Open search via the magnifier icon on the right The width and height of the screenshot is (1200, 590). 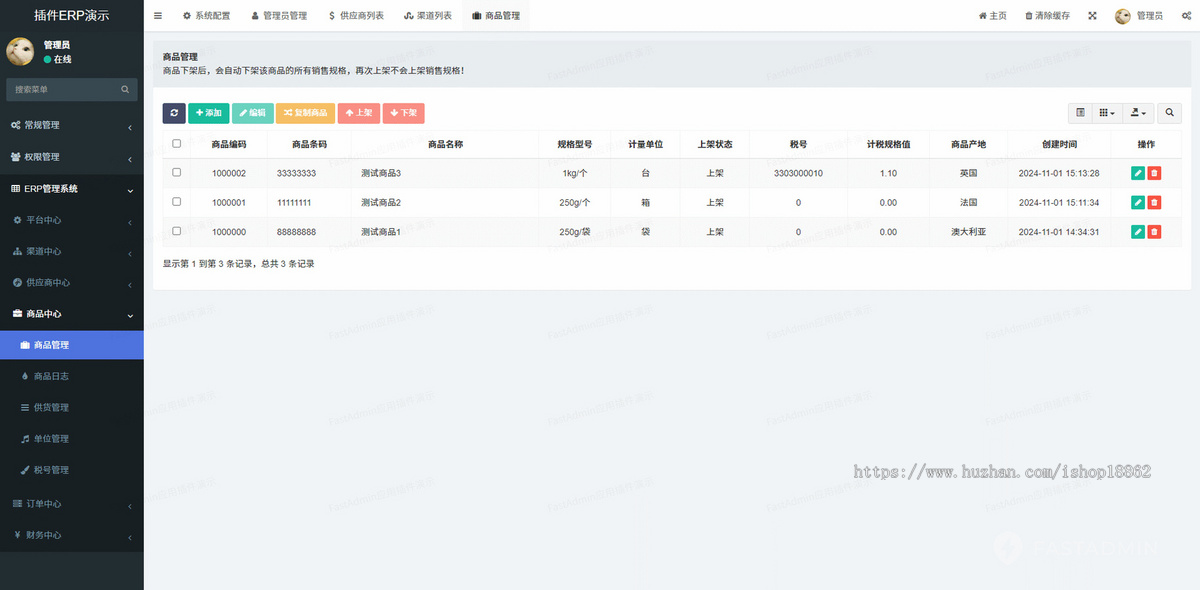1169,113
